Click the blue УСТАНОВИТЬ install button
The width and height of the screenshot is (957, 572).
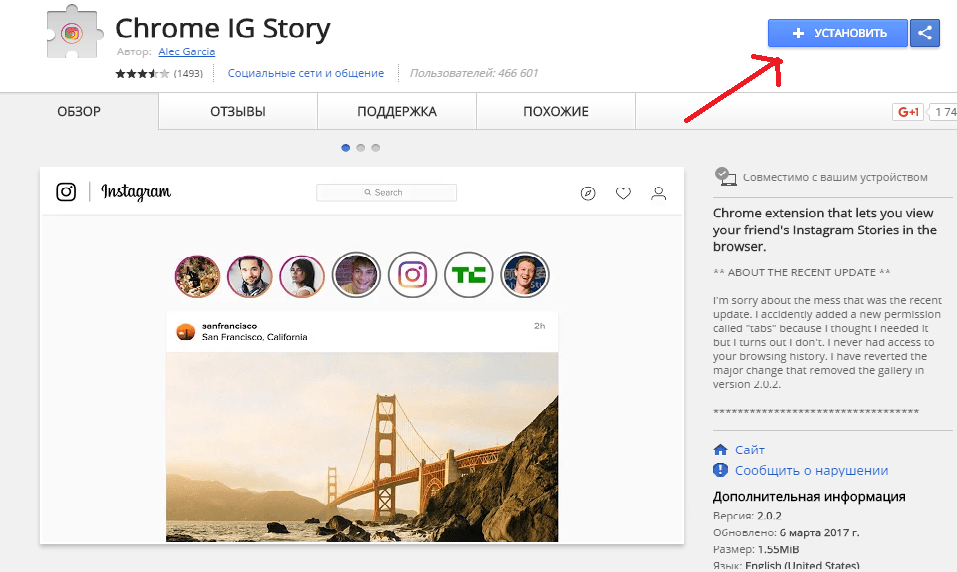pyautogui.click(x=837, y=33)
